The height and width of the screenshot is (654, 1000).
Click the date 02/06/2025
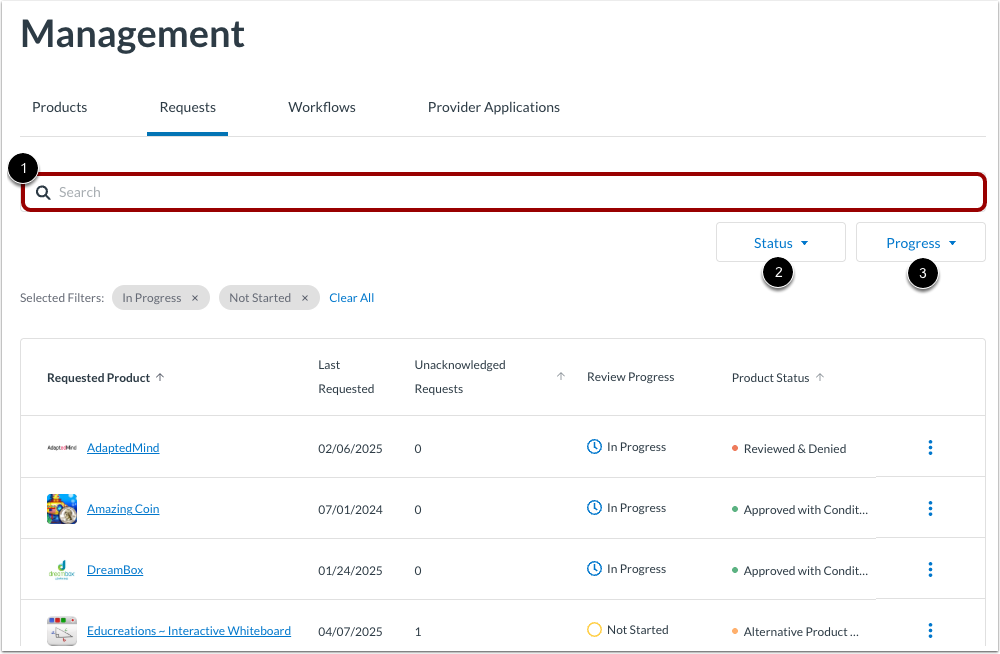click(350, 449)
